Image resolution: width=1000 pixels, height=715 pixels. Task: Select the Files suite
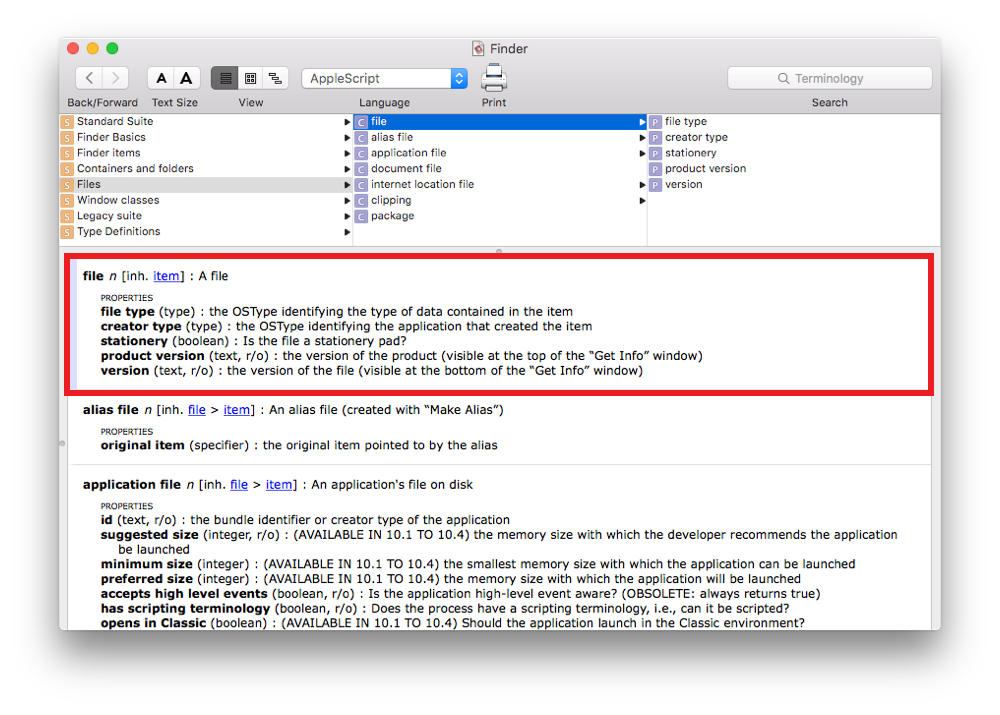point(206,184)
